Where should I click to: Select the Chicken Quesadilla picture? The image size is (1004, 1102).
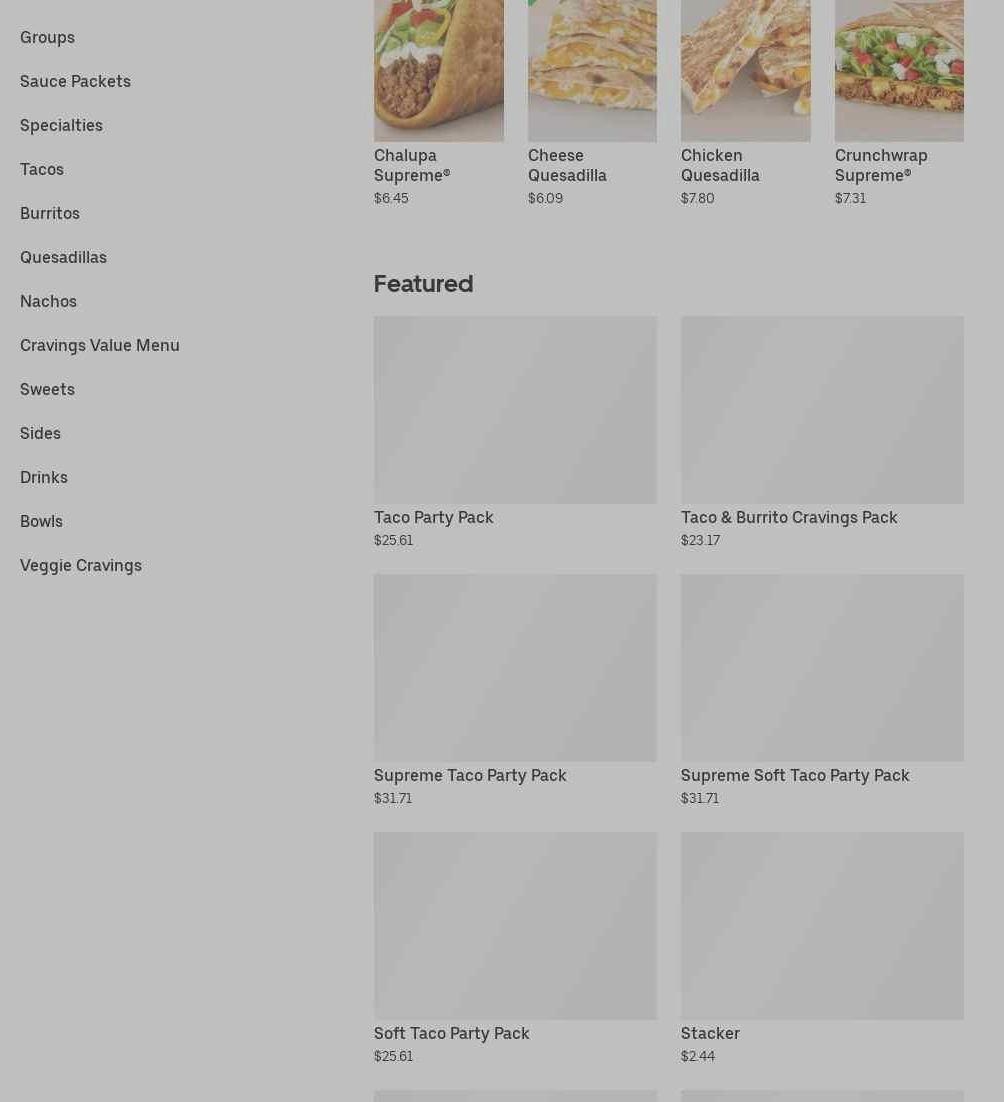click(x=745, y=70)
